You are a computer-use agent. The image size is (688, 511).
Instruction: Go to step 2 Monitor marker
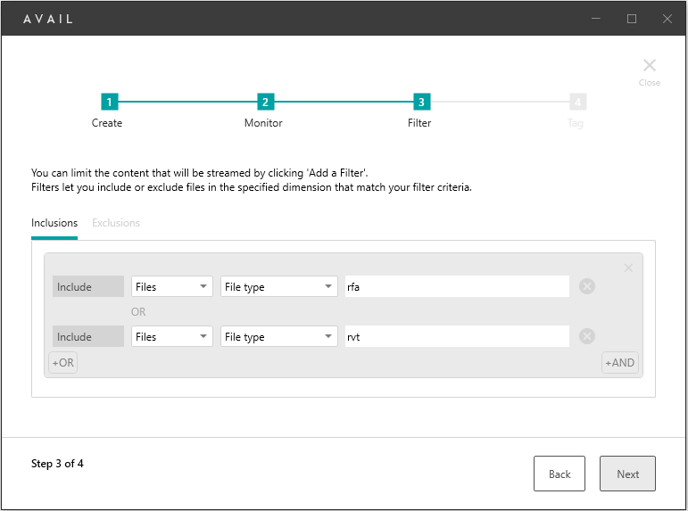coord(265,102)
